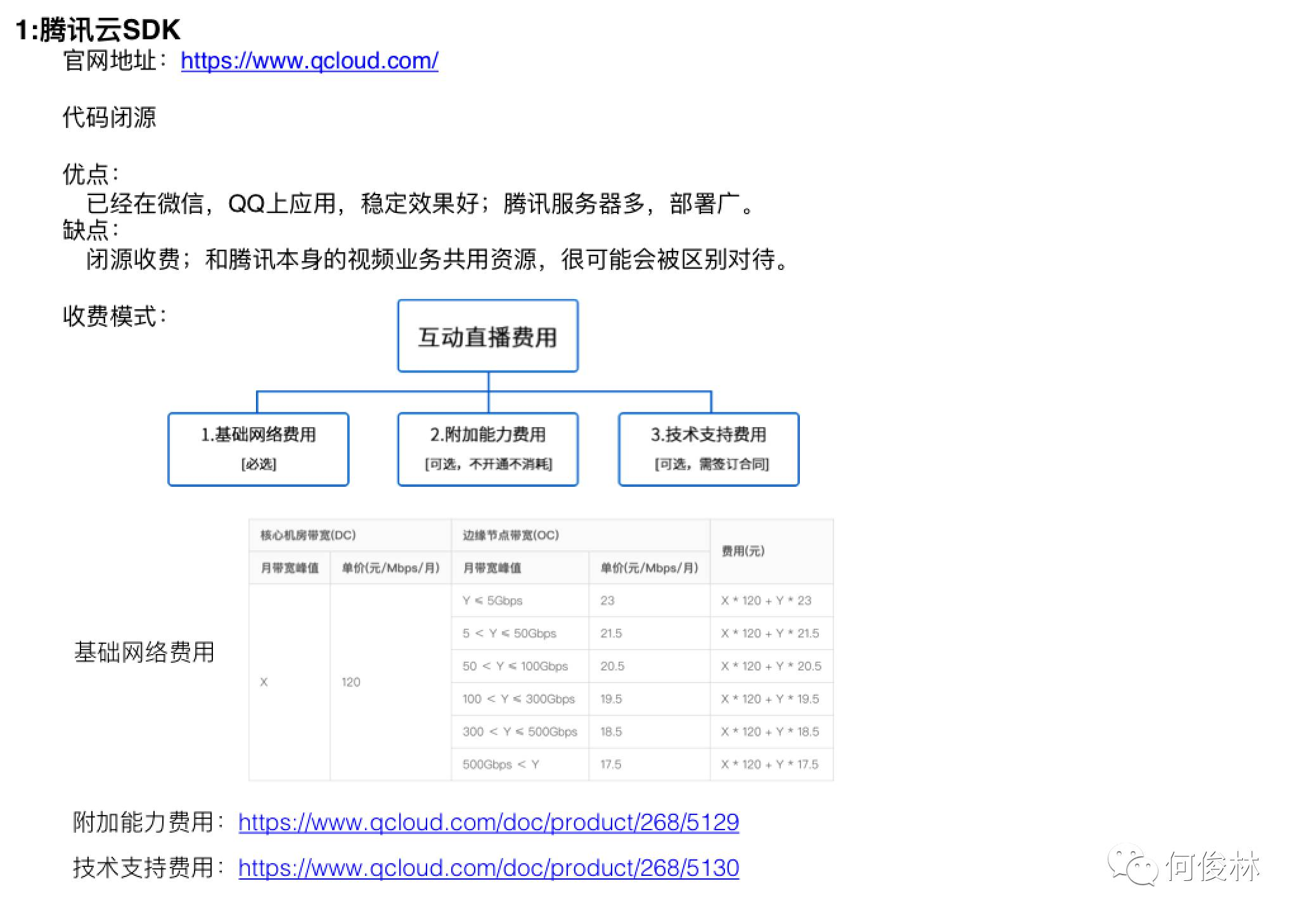This screenshot has height=924, width=1303.
Task: Open the 技术支持费用 doc link ending 5130
Action: [x=488, y=868]
